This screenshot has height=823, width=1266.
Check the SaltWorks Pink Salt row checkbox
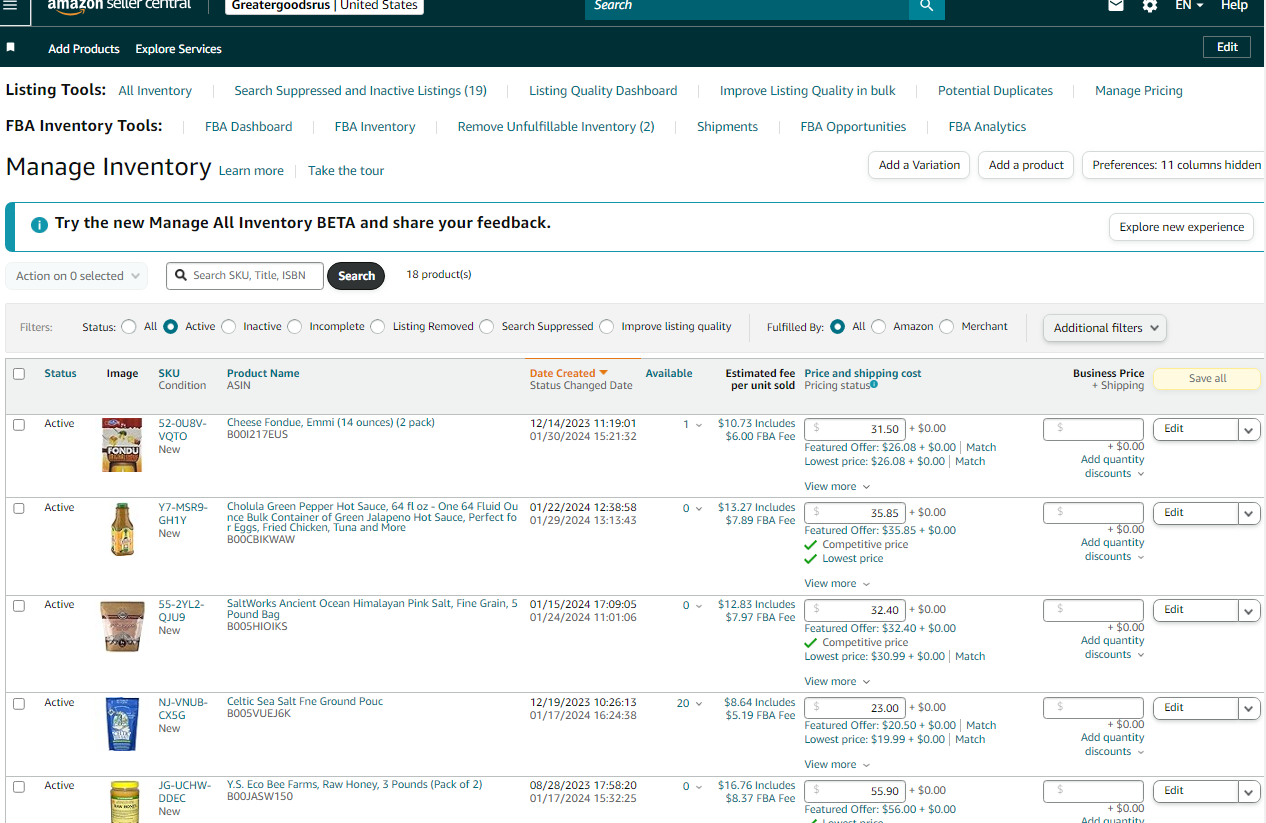[19, 606]
